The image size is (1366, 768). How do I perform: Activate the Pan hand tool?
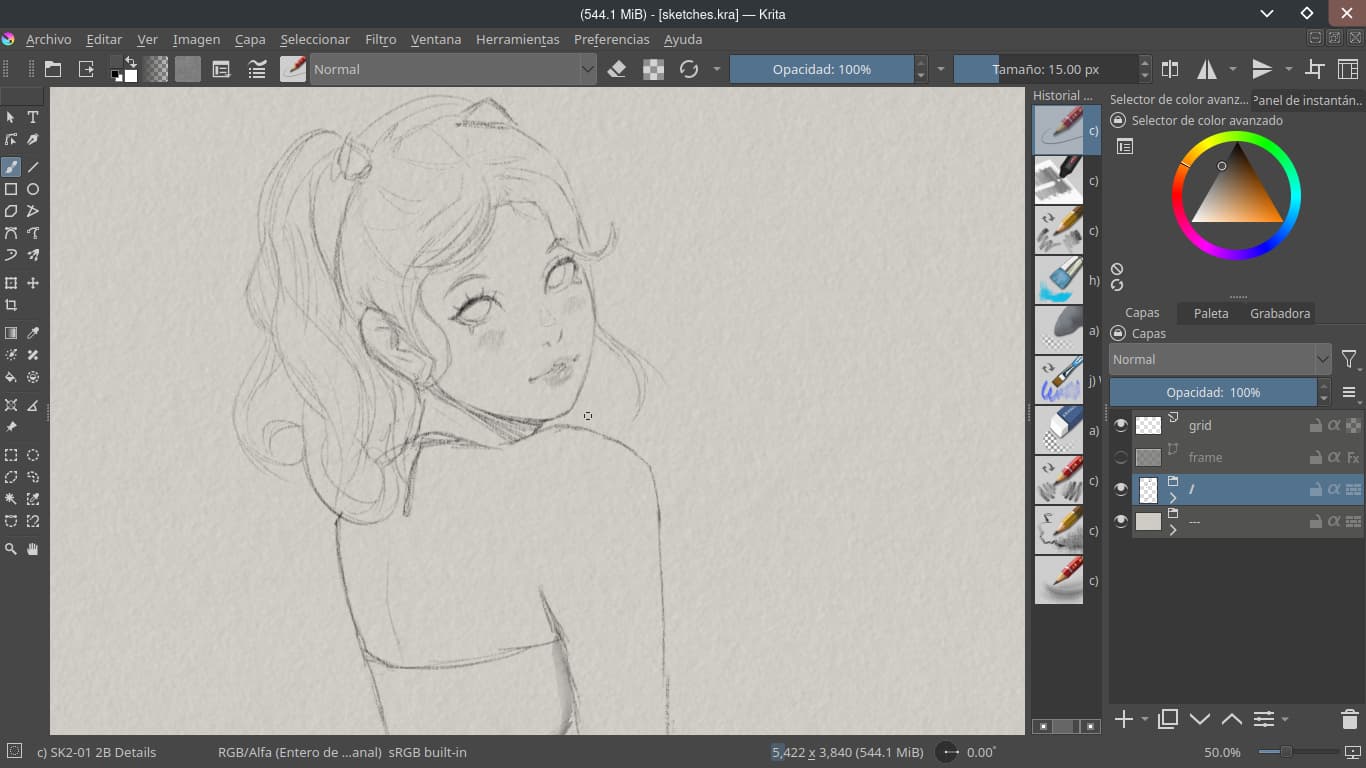[33, 549]
